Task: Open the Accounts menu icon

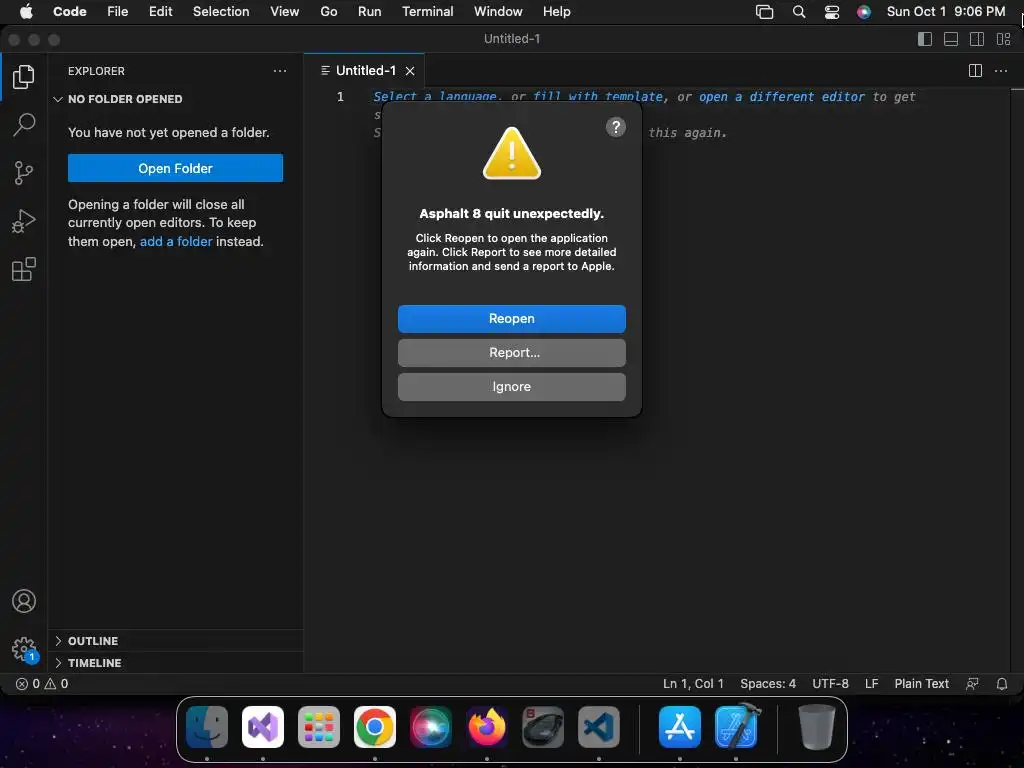Action: coord(24,601)
